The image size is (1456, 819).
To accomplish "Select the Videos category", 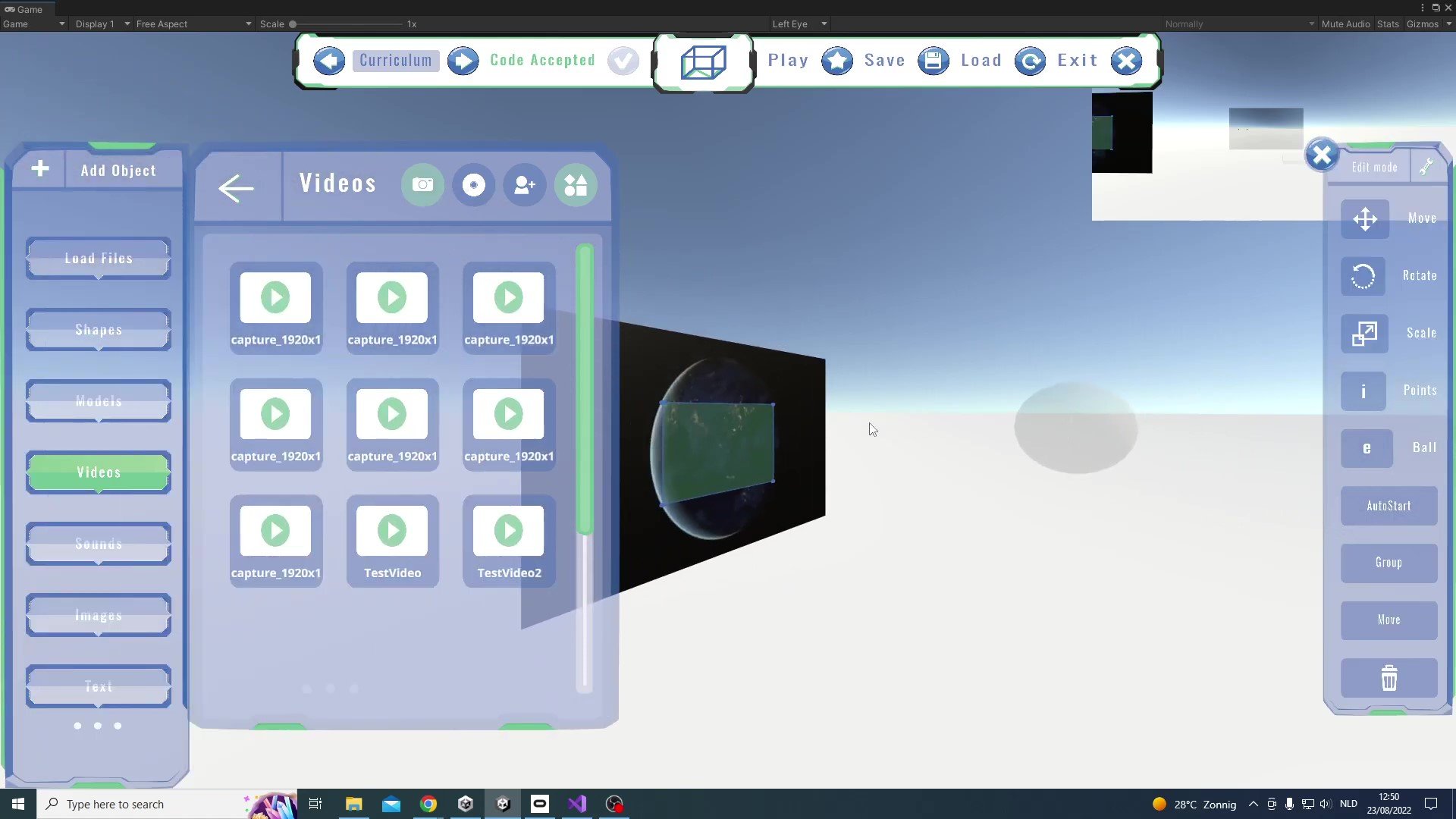I will pos(99,472).
